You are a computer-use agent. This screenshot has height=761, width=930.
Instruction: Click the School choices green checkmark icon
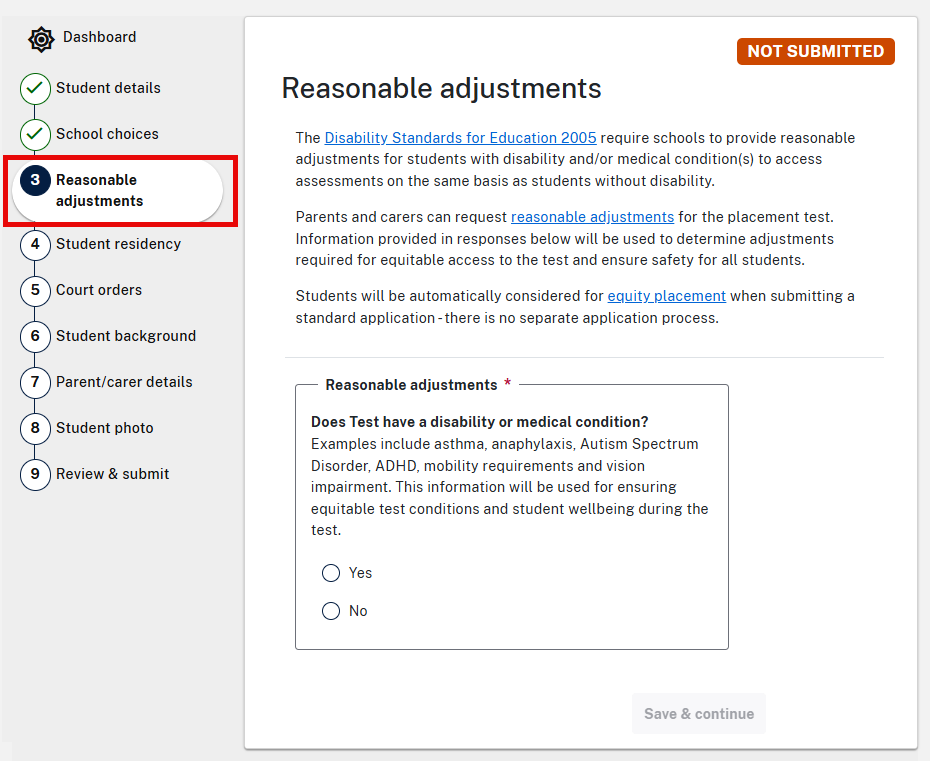coord(35,135)
